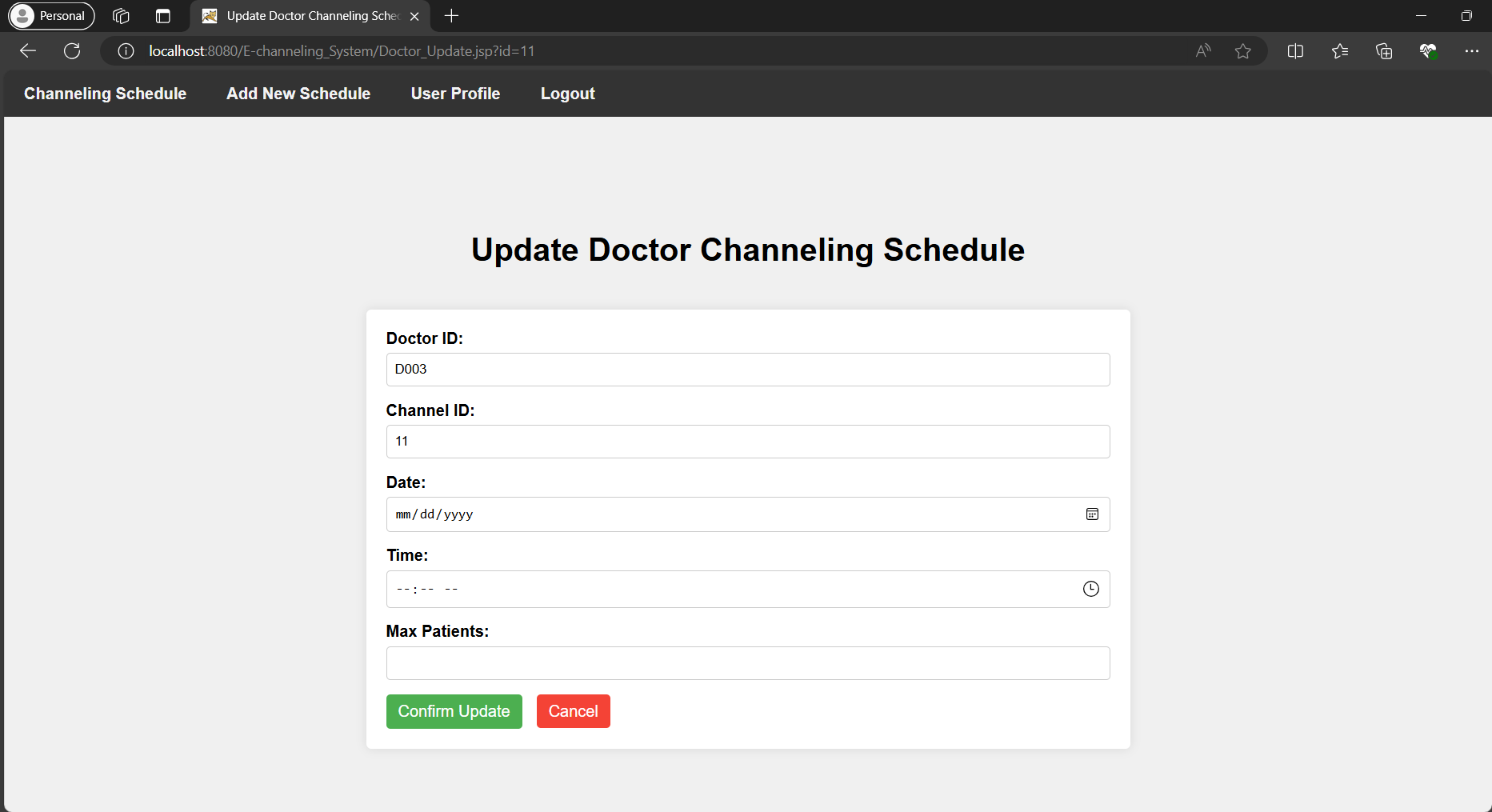Click the Confirm Update button
The image size is (1492, 812).
pos(454,711)
